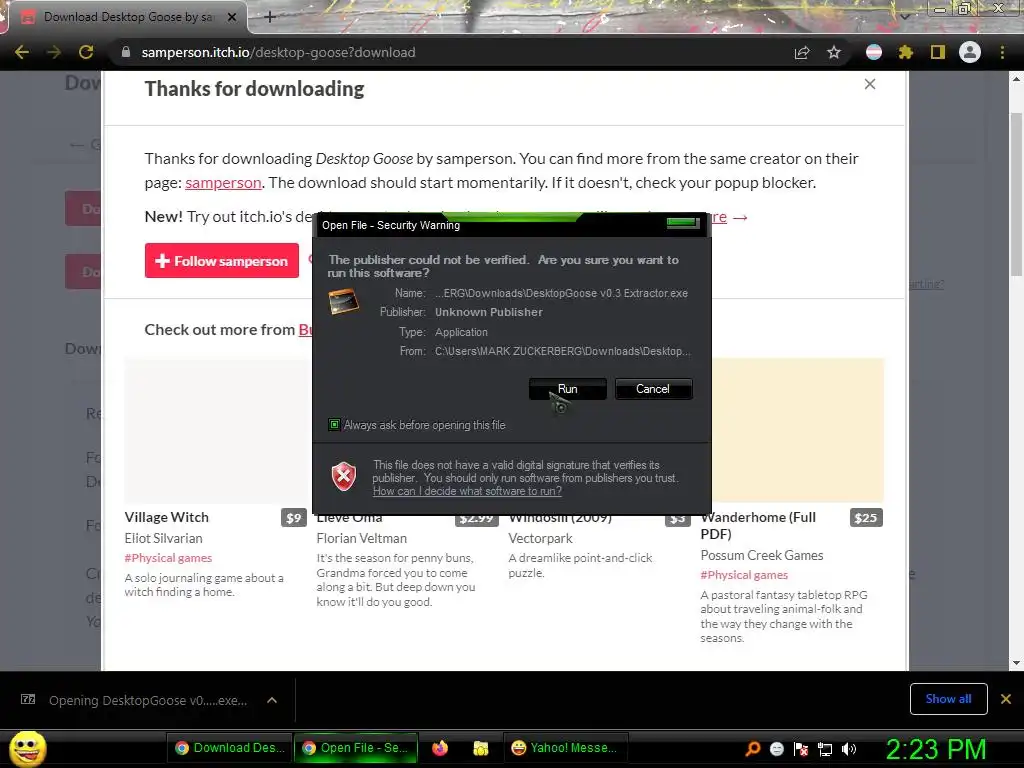Open the folder icon on taskbar
Viewport: 1024px width, 768px height.
click(481, 748)
